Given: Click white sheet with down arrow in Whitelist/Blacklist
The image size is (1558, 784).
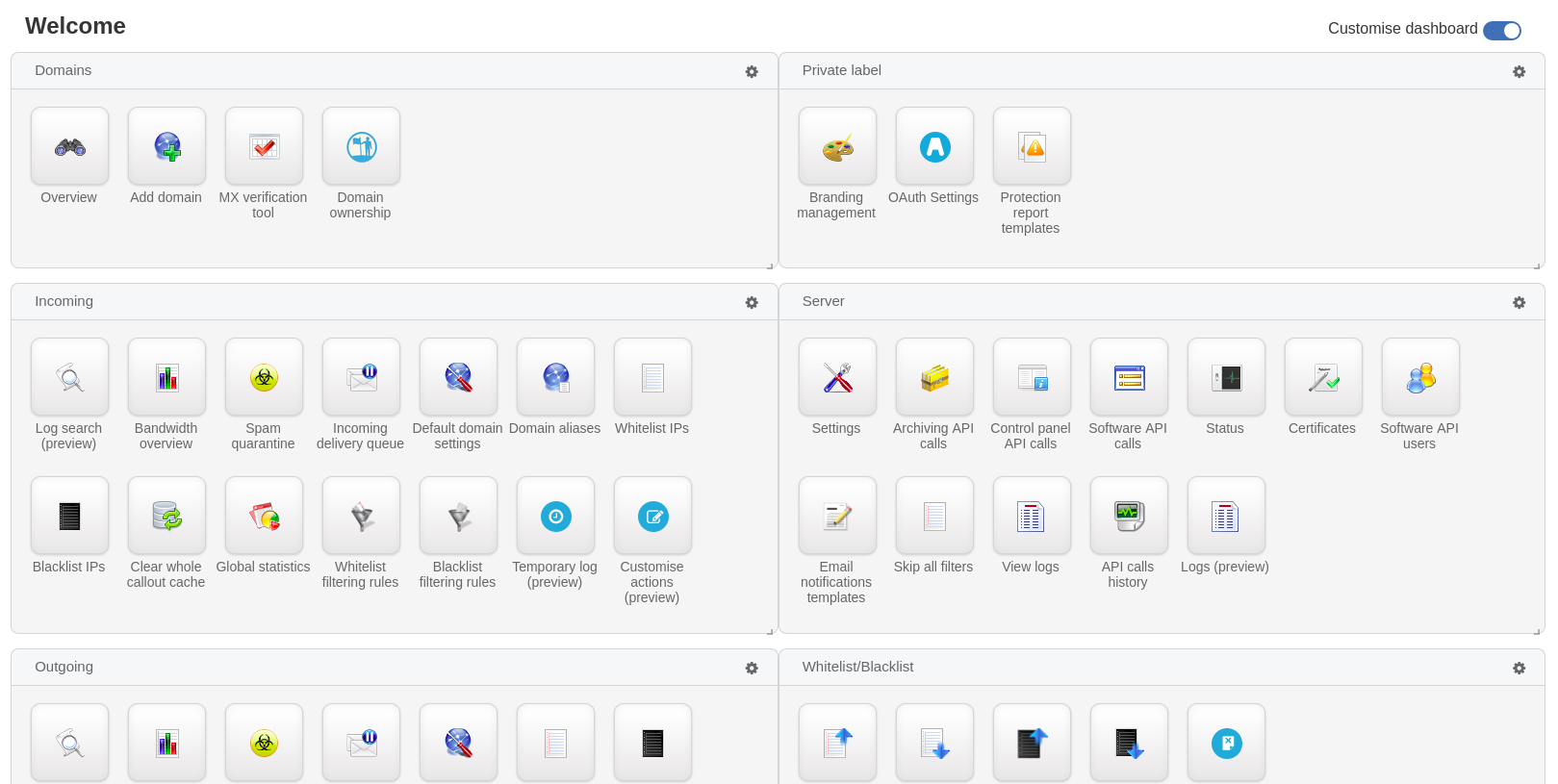Looking at the screenshot, I should tap(934, 743).
